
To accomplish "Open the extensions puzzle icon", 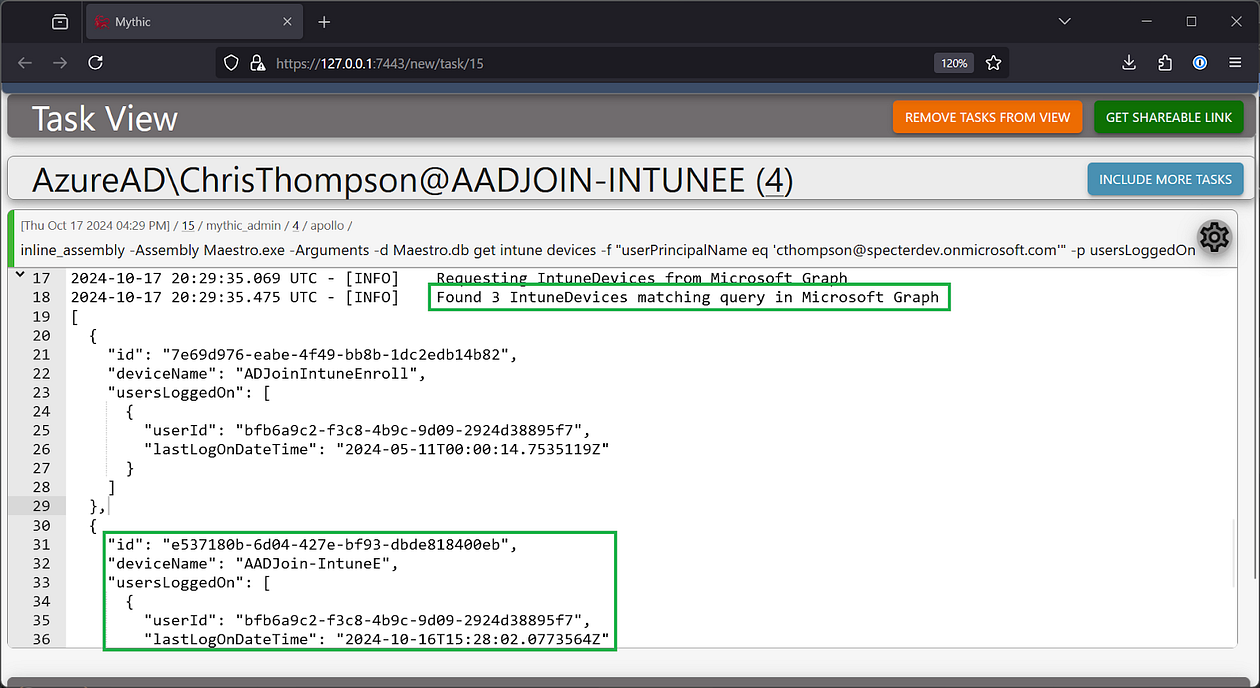I will pos(1165,63).
